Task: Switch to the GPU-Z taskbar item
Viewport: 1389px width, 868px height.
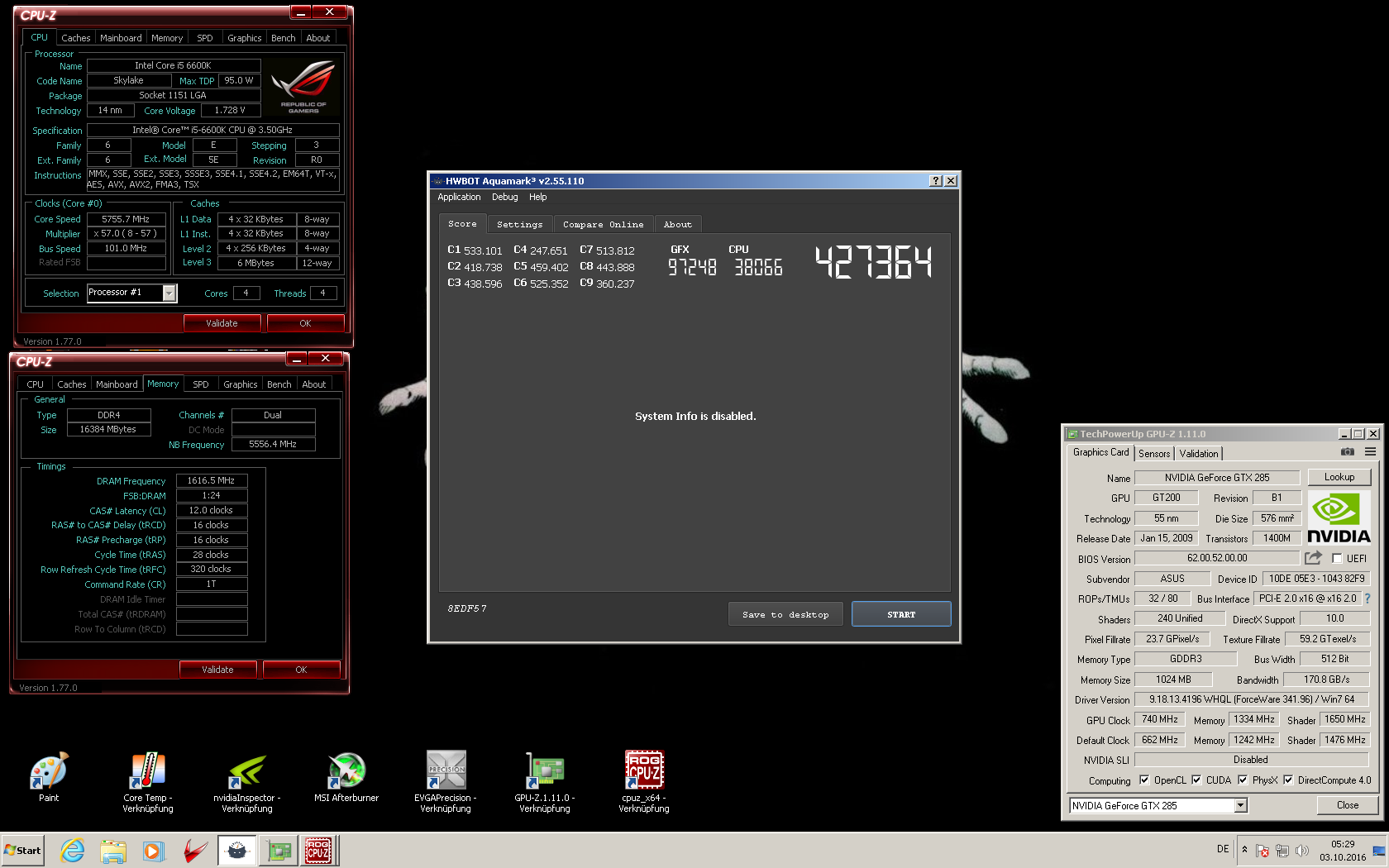Action: 279,851
